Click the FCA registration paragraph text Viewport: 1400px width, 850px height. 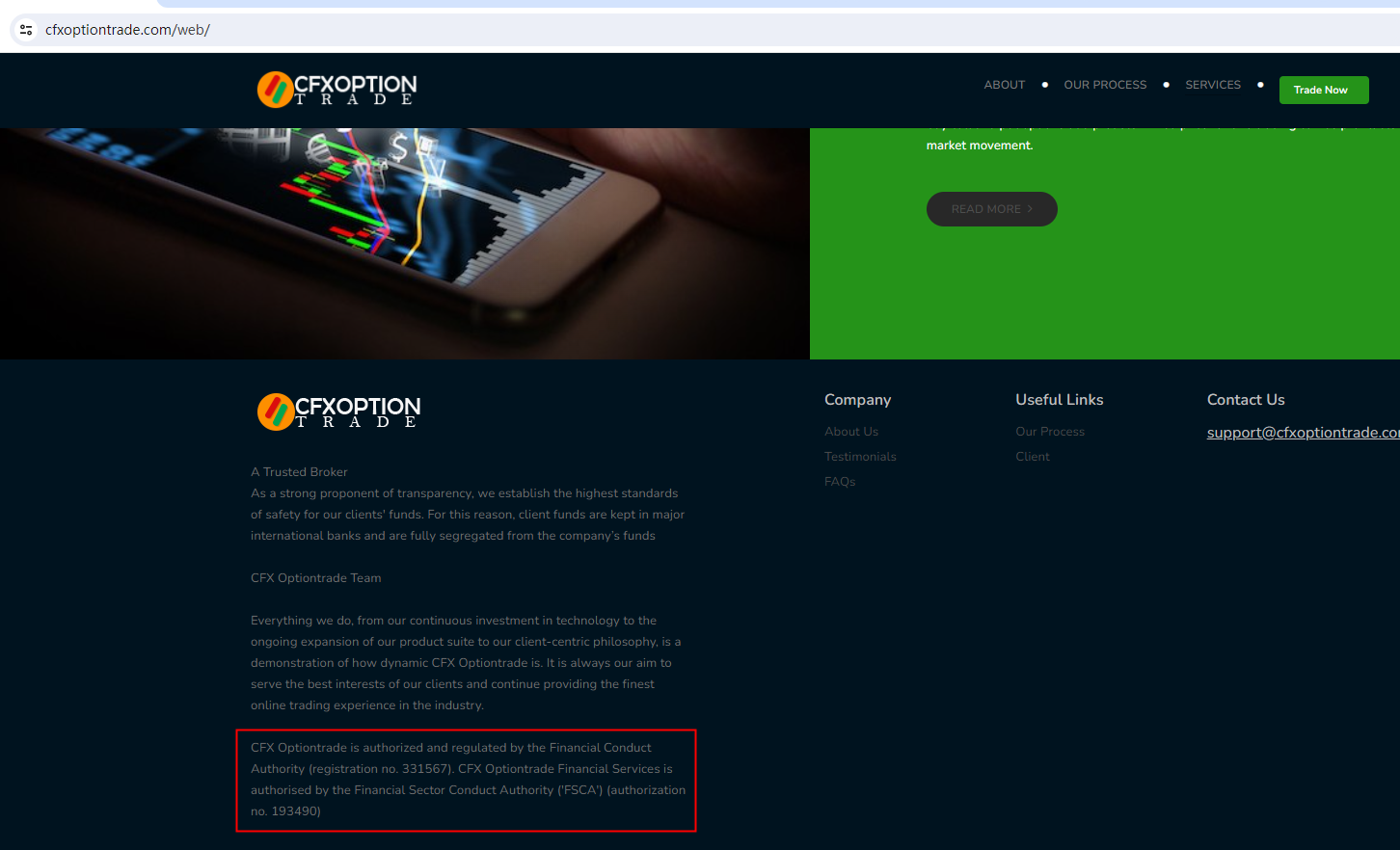[468, 780]
